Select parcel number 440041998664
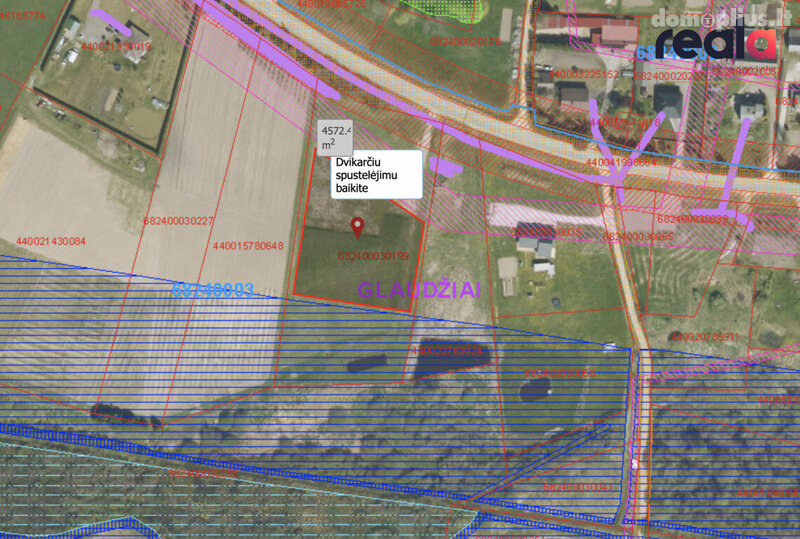 point(621,162)
